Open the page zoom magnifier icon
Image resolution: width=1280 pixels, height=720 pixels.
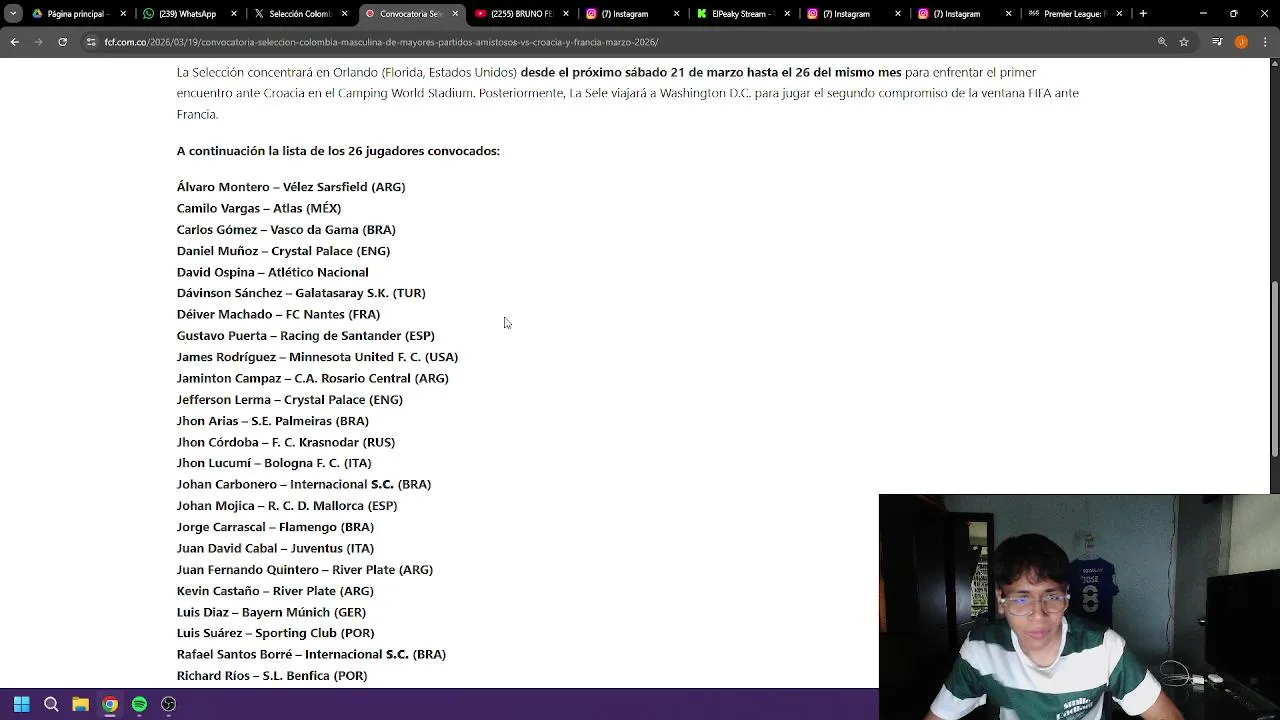coord(1162,42)
